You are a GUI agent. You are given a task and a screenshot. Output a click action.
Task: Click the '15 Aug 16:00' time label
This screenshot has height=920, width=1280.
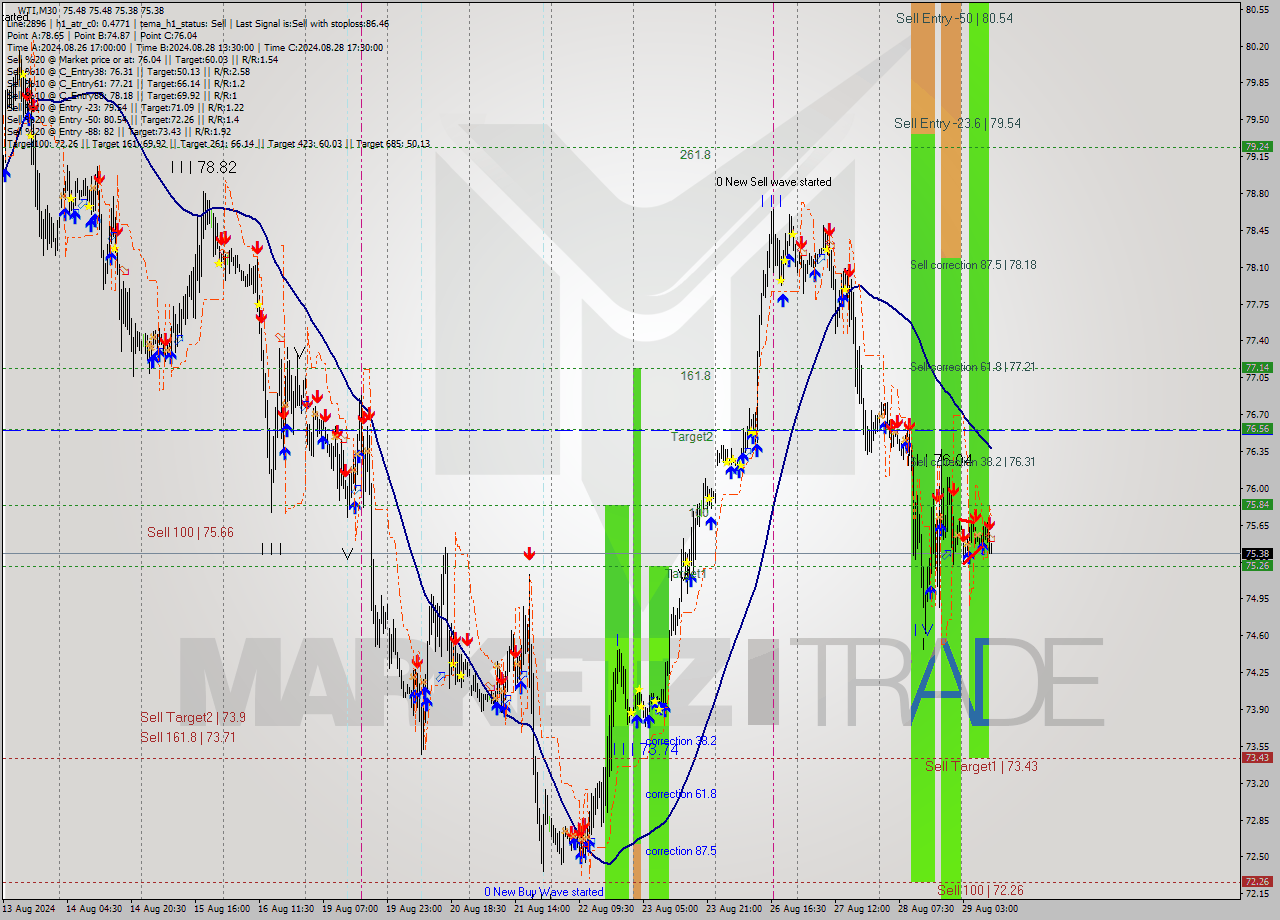[222, 909]
